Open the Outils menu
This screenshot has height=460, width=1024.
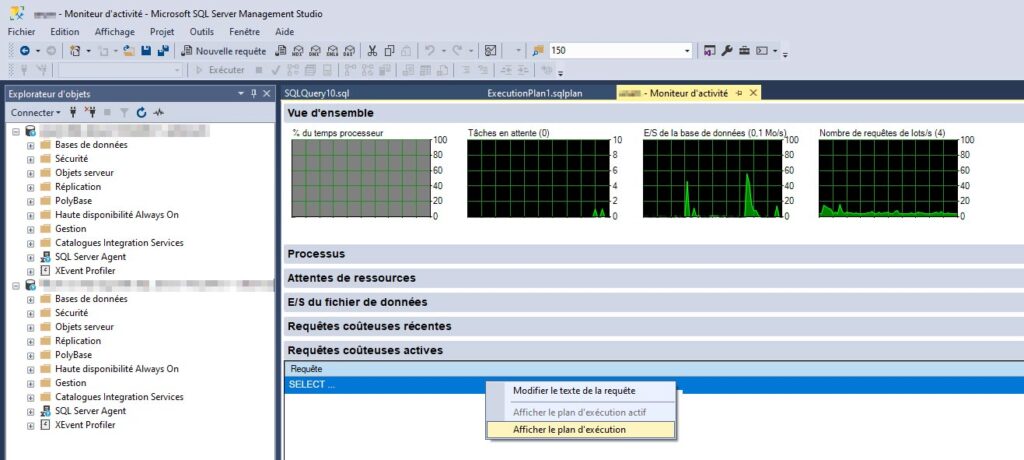pos(202,31)
